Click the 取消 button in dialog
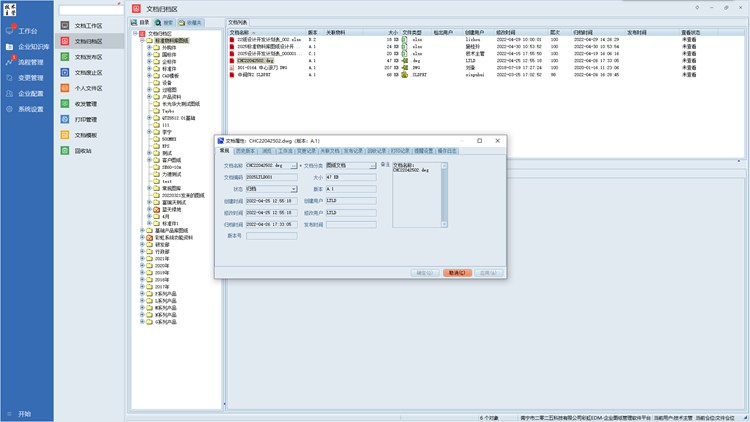The image size is (750, 422). click(x=456, y=271)
